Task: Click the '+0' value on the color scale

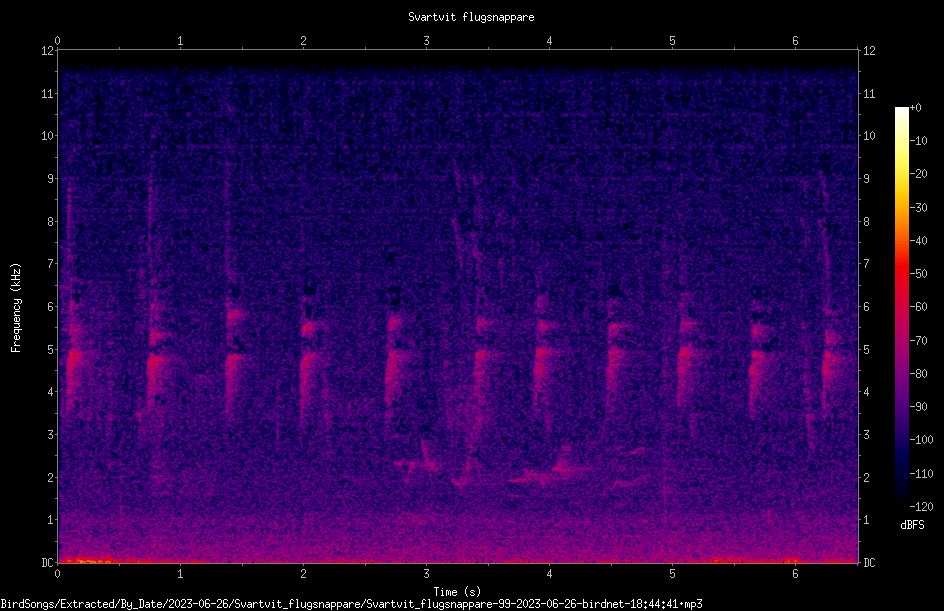Action: coord(916,108)
